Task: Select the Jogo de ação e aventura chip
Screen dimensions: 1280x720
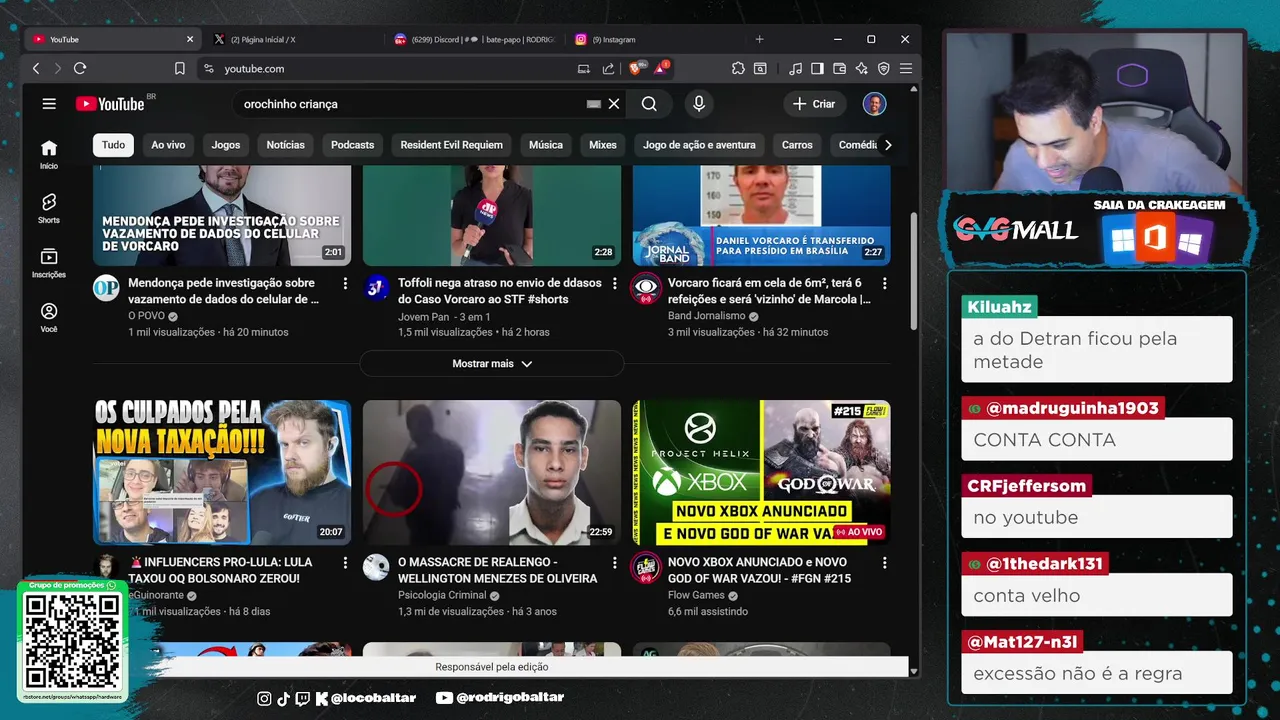Action: (700, 145)
